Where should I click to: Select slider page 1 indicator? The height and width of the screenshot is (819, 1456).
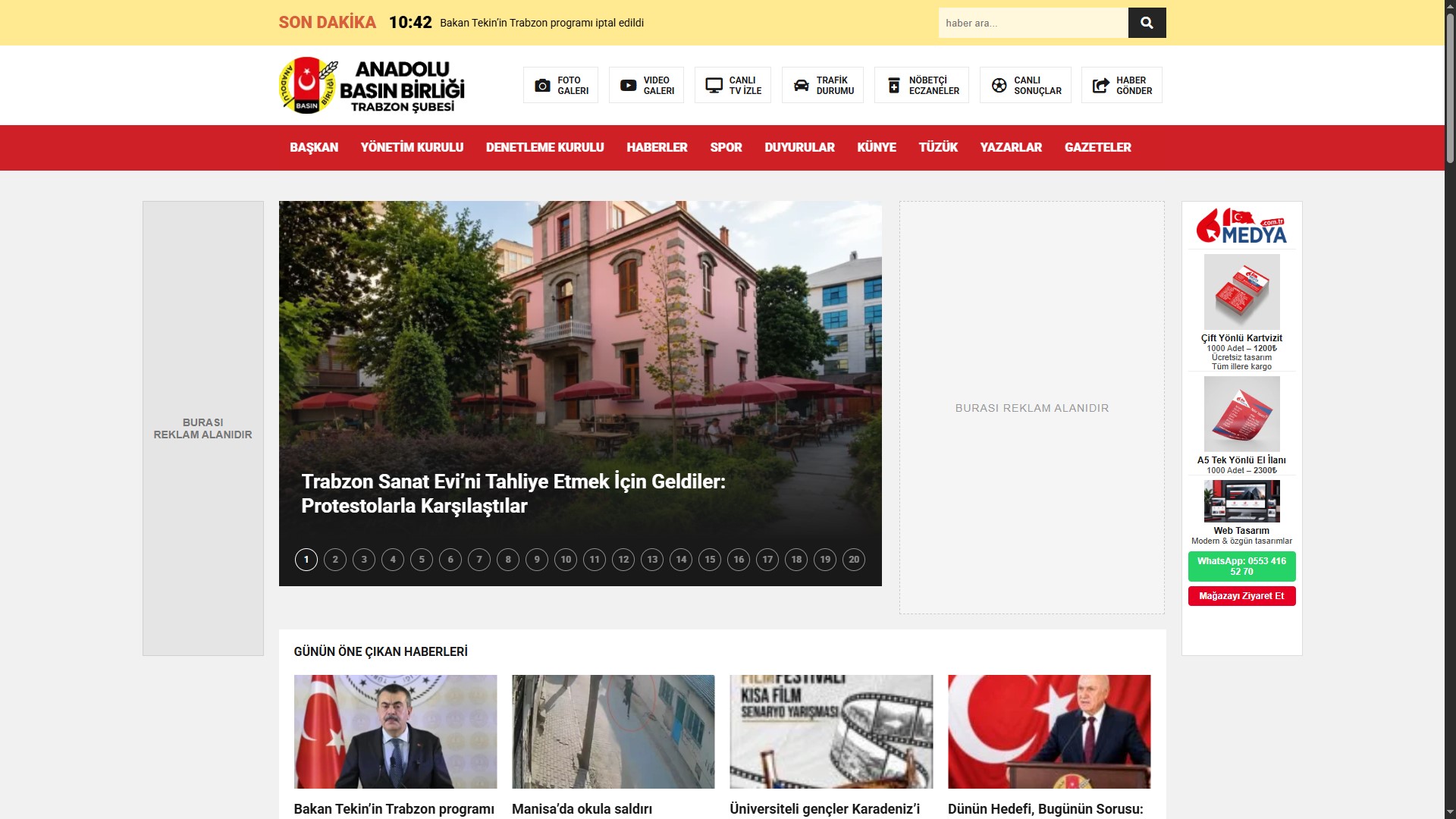[x=306, y=560]
